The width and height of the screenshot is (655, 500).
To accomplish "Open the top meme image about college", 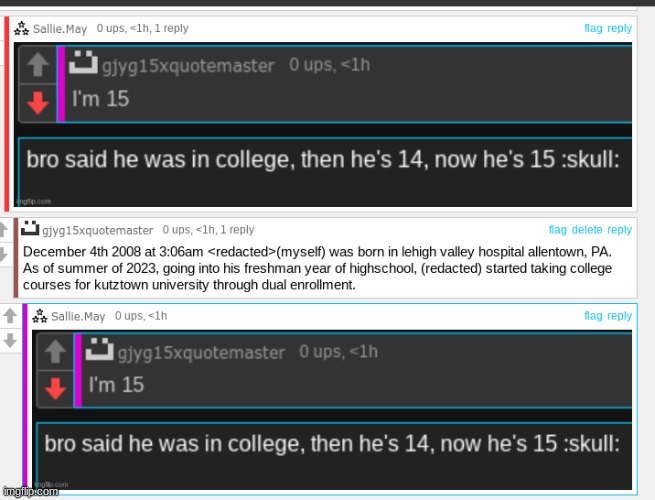I will tap(323, 124).
